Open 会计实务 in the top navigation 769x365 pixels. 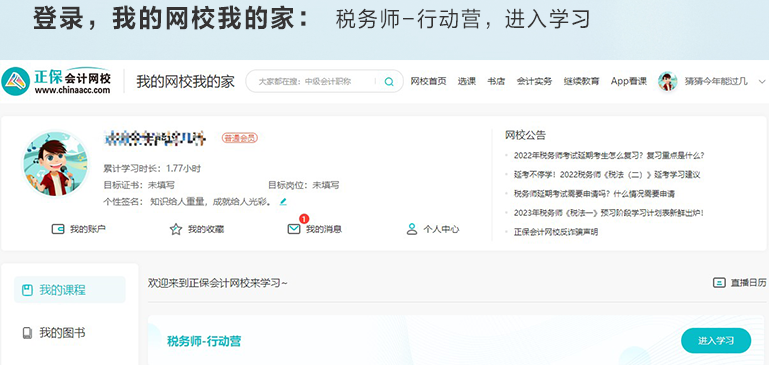(534, 81)
